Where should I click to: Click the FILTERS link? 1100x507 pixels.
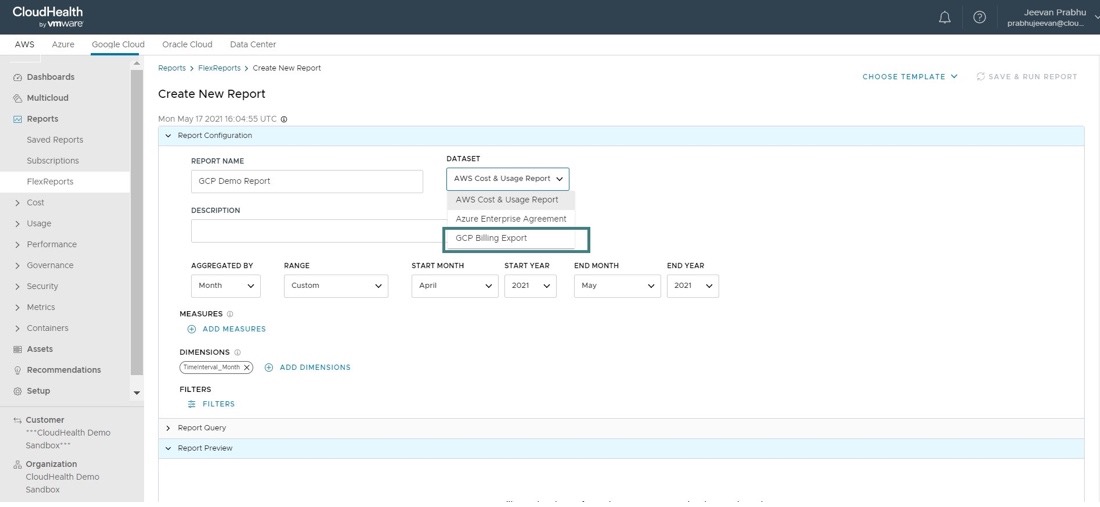pos(219,404)
